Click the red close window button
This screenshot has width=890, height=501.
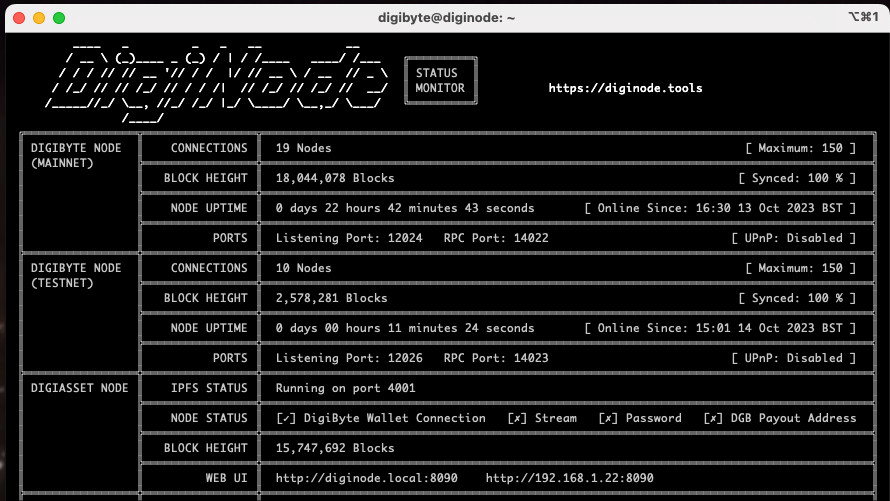[x=19, y=18]
